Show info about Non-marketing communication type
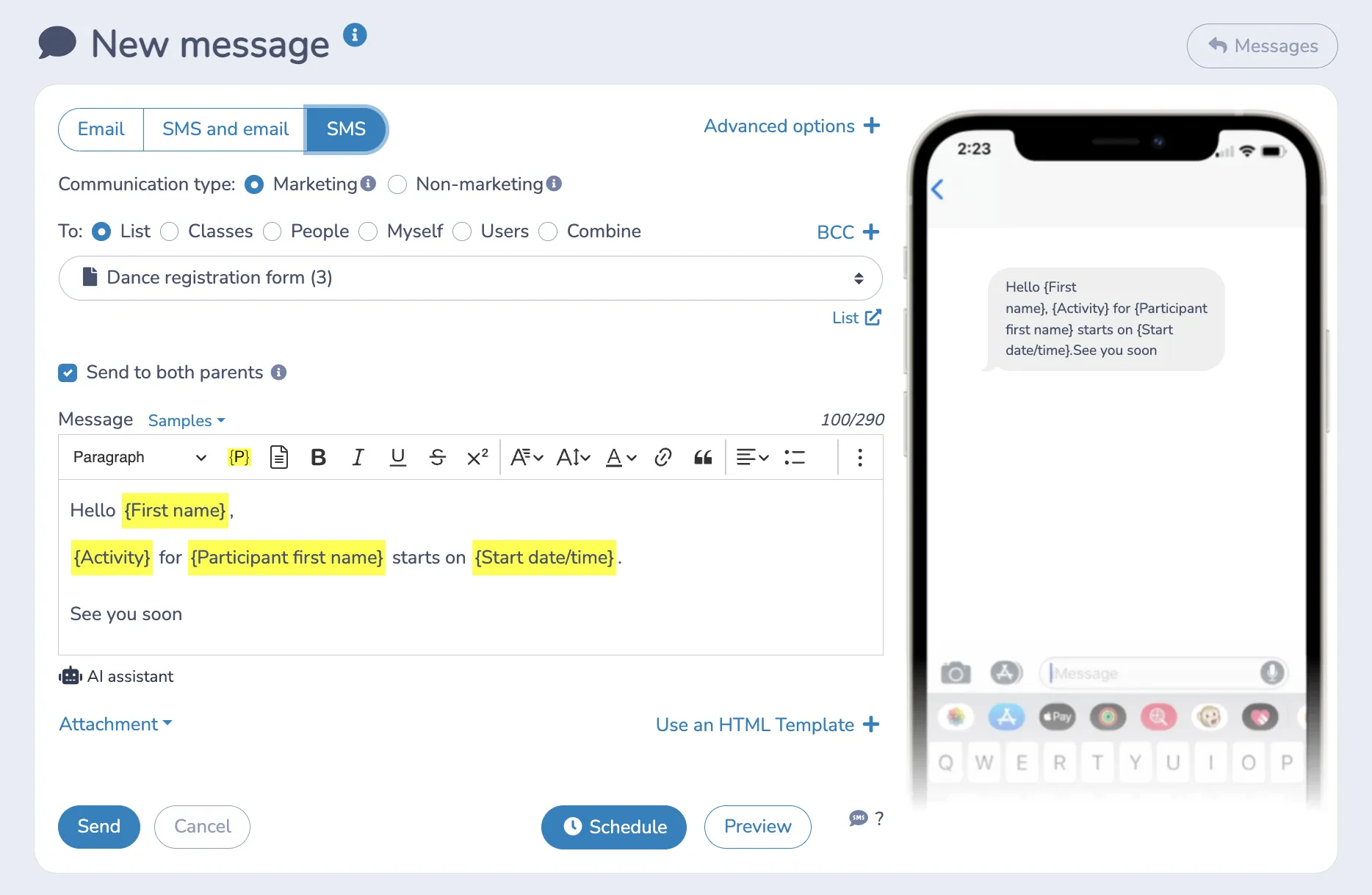The width and height of the screenshot is (1372, 895). (554, 184)
